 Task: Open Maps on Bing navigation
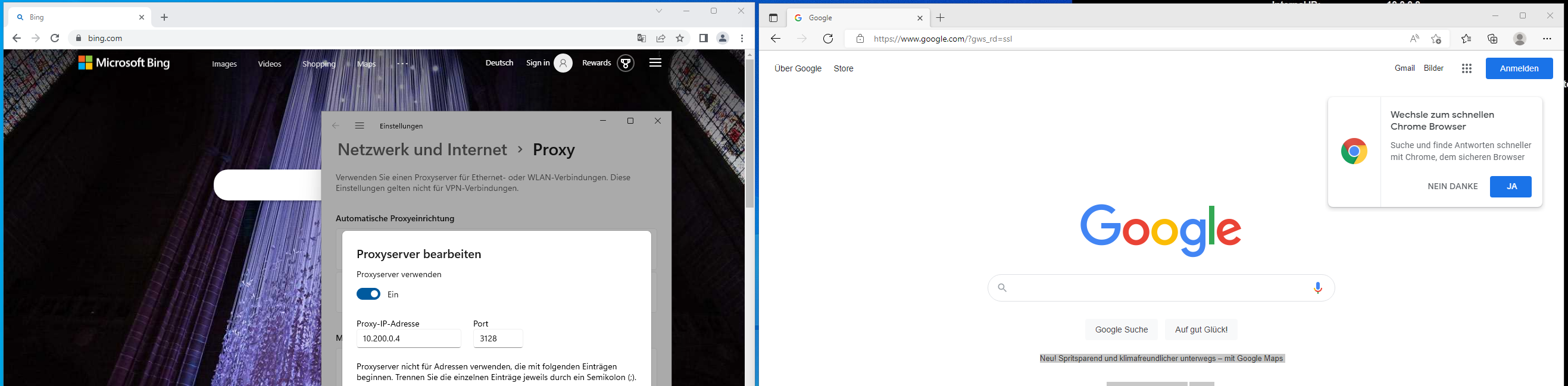(x=367, y=64)
